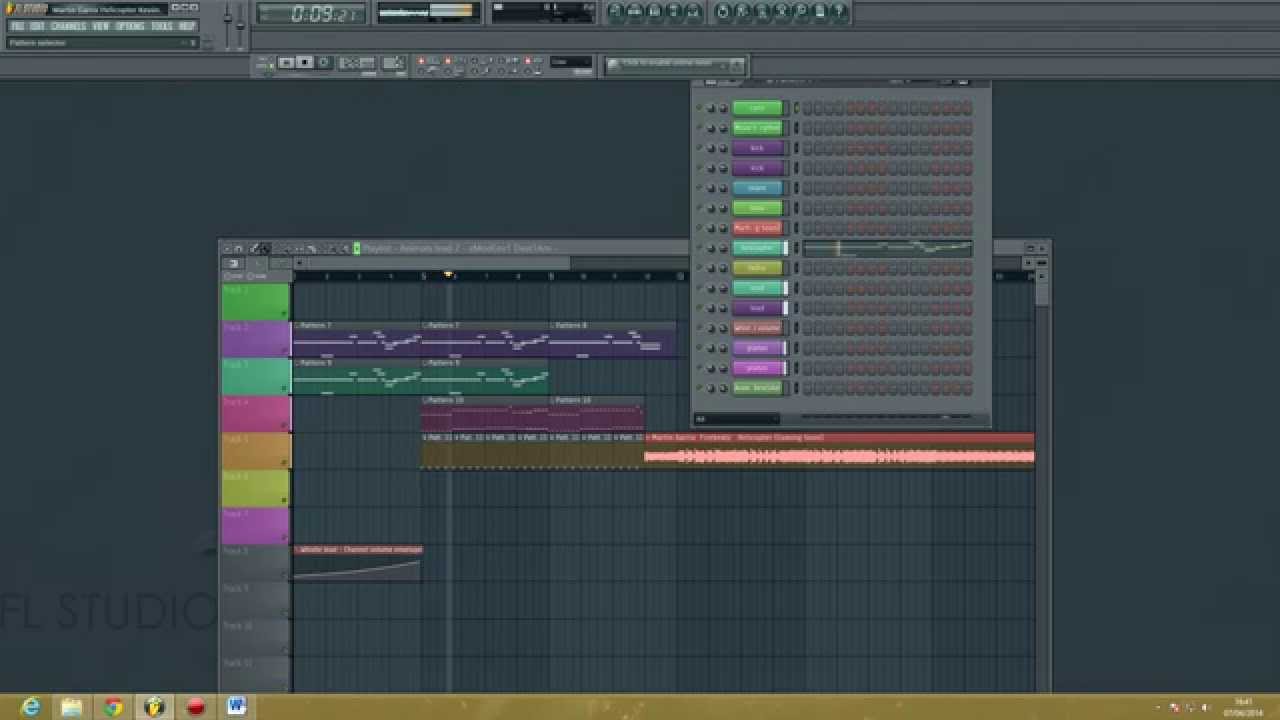Click the Play button in transport
1280x720 pixels.
(x=286, y=62)
